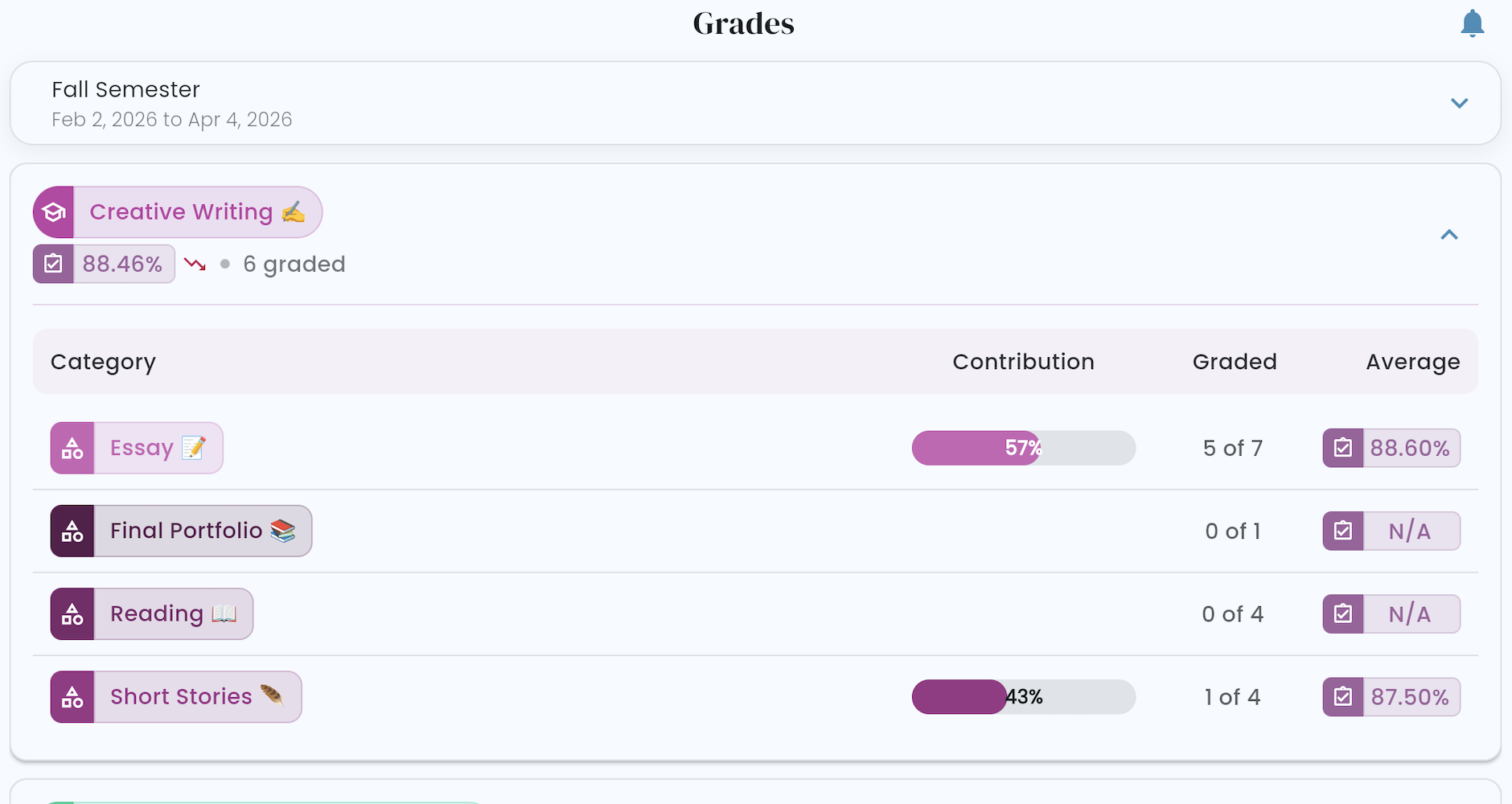The image size is (1512, 804).
Task: Open the Fall Semester date range selector
Action: pos(755,103)
